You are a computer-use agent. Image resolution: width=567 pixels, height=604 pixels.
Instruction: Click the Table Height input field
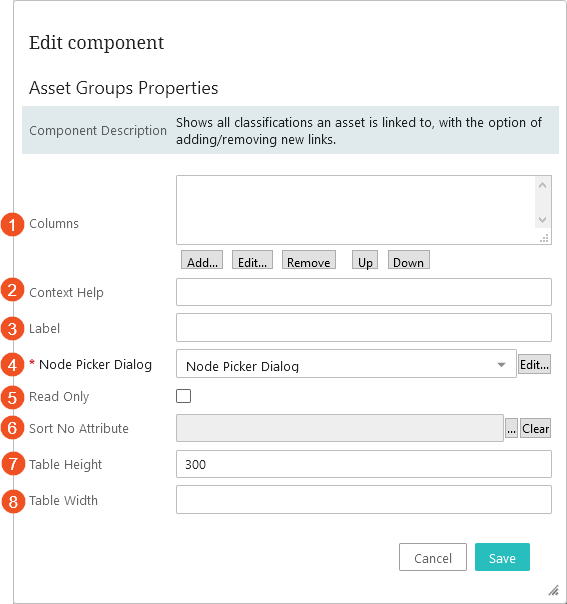[364, 464]
